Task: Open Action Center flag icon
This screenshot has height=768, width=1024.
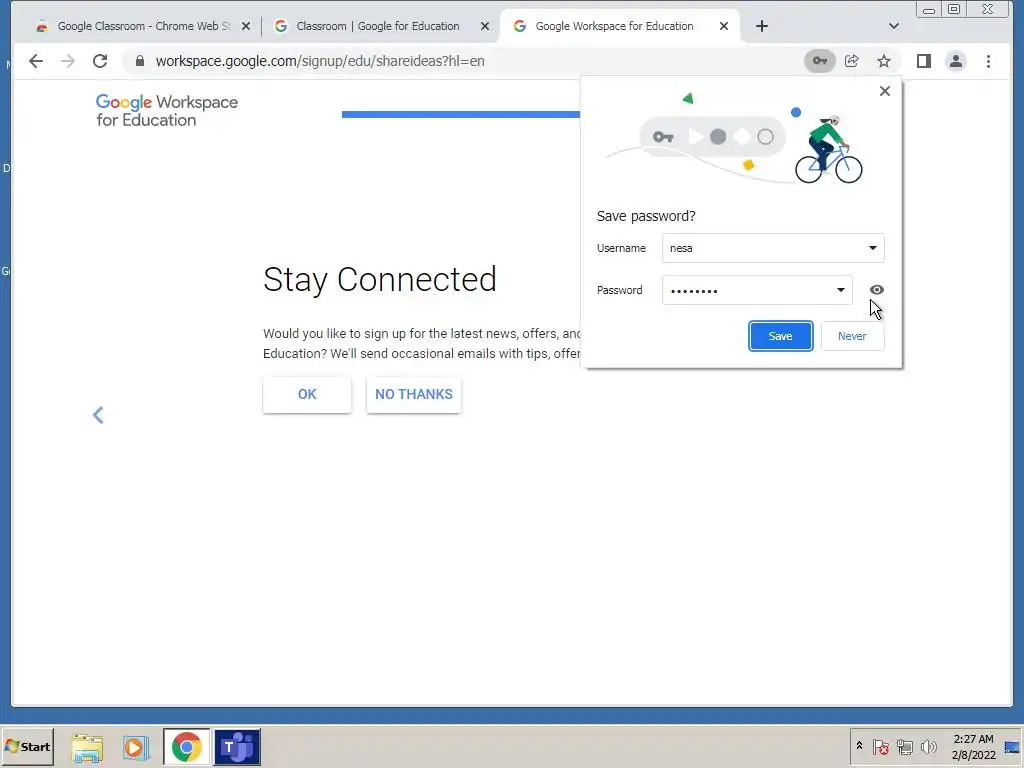Action: pyautogui.click(x=880, y=746)
